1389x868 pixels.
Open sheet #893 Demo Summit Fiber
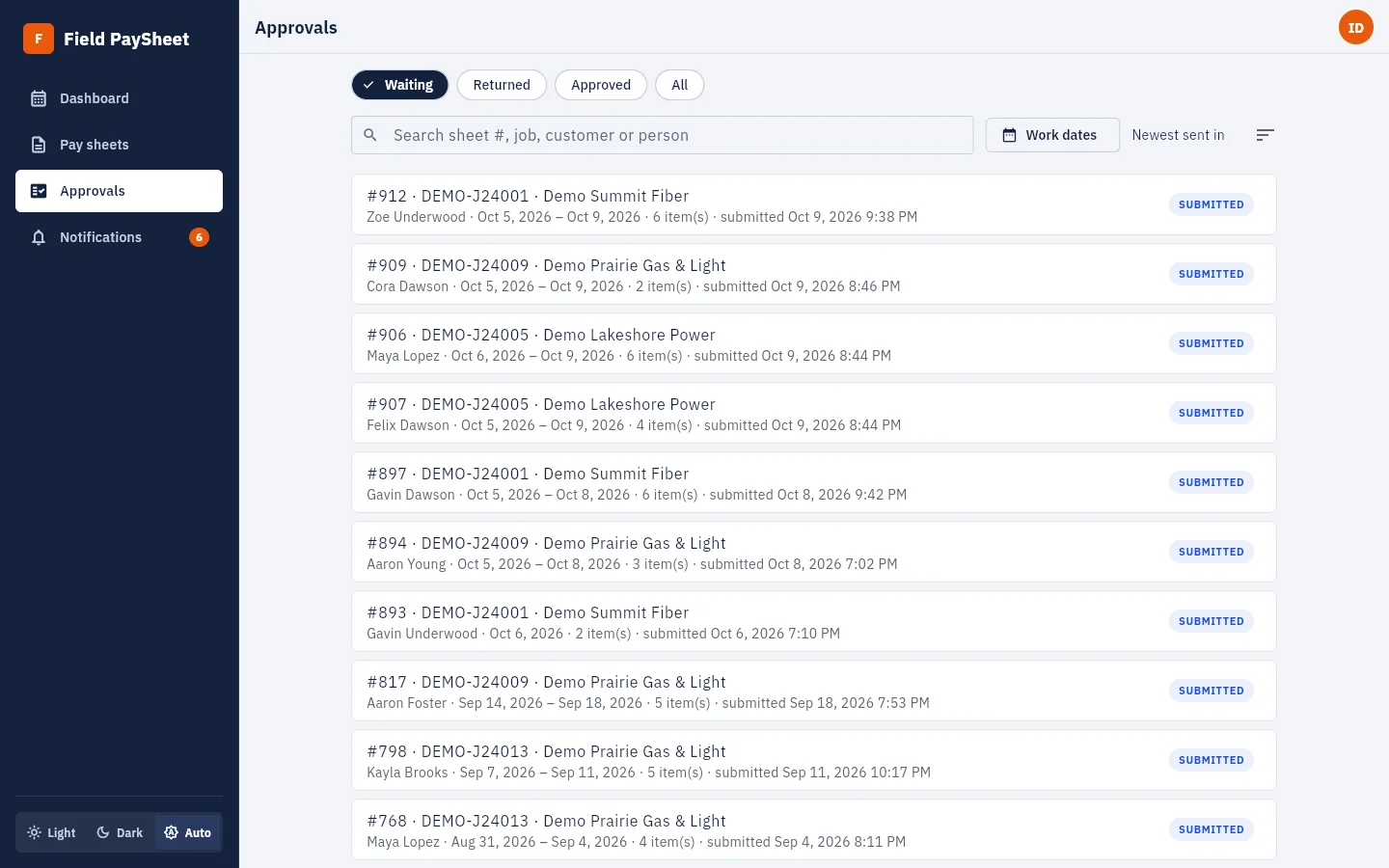pyautogui.click(x=814, y=621)
